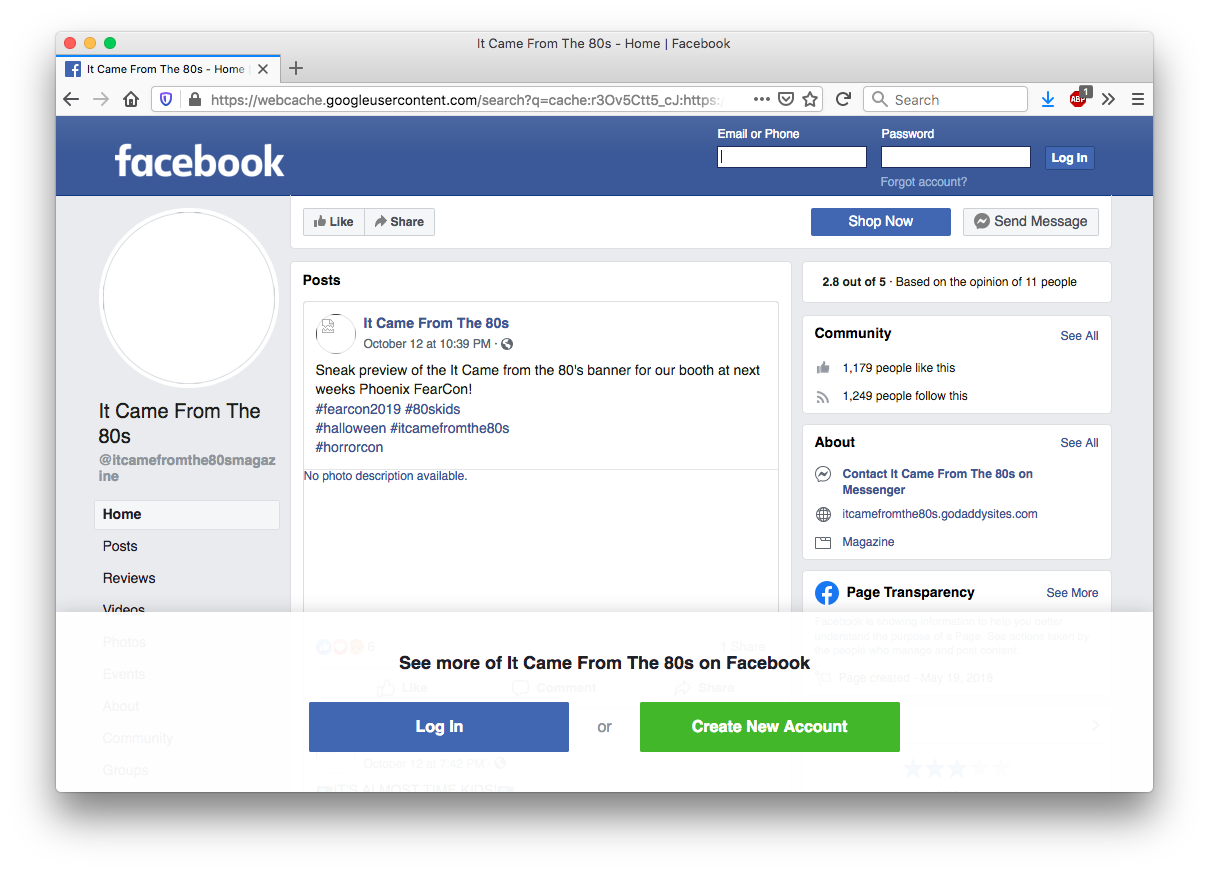Open Contact It Came From The 80s on Messenger
1209x872 pixels.
pyautogui.click(x=938, y=482)
